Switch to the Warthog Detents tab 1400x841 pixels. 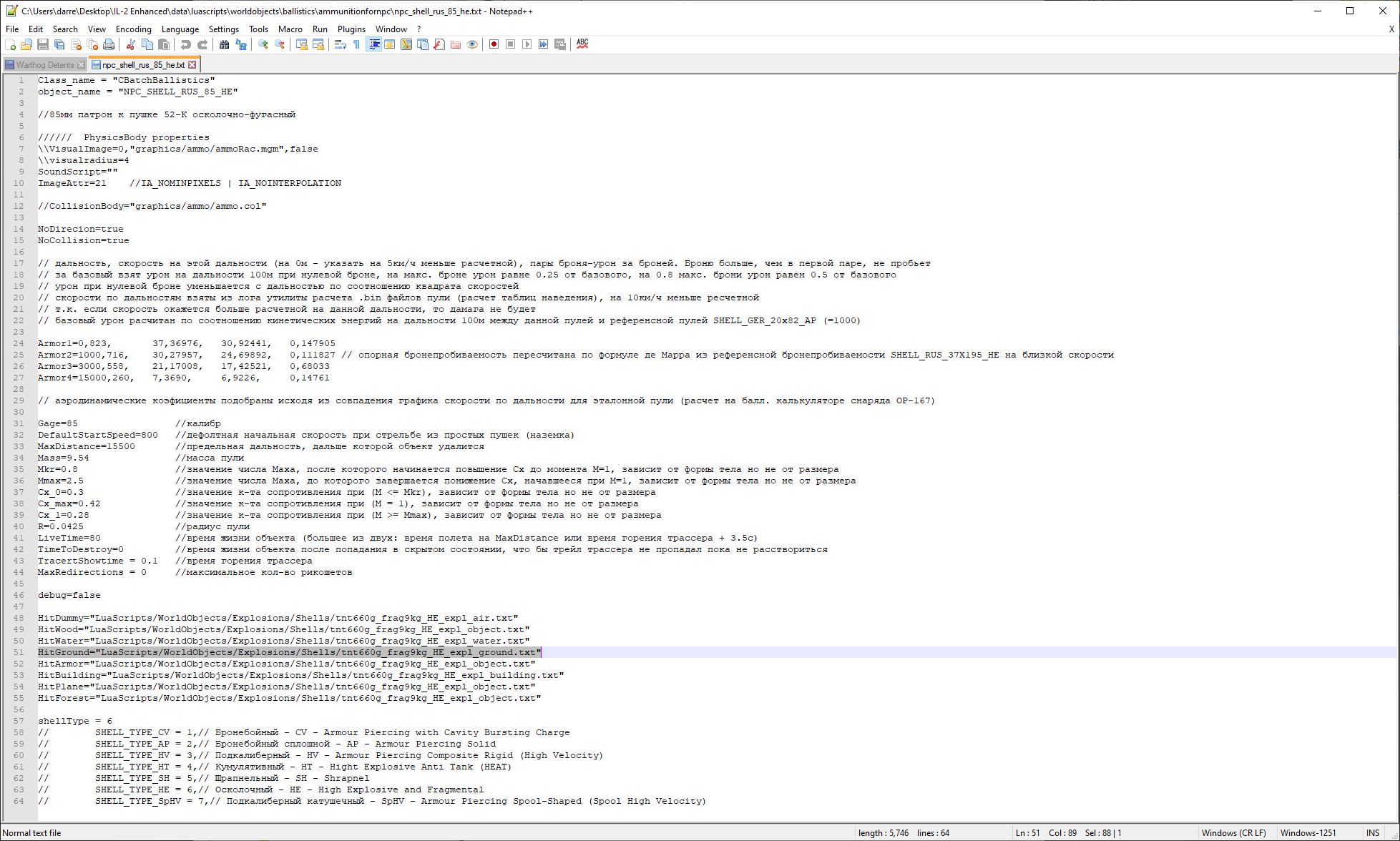[x=44, y=65]
